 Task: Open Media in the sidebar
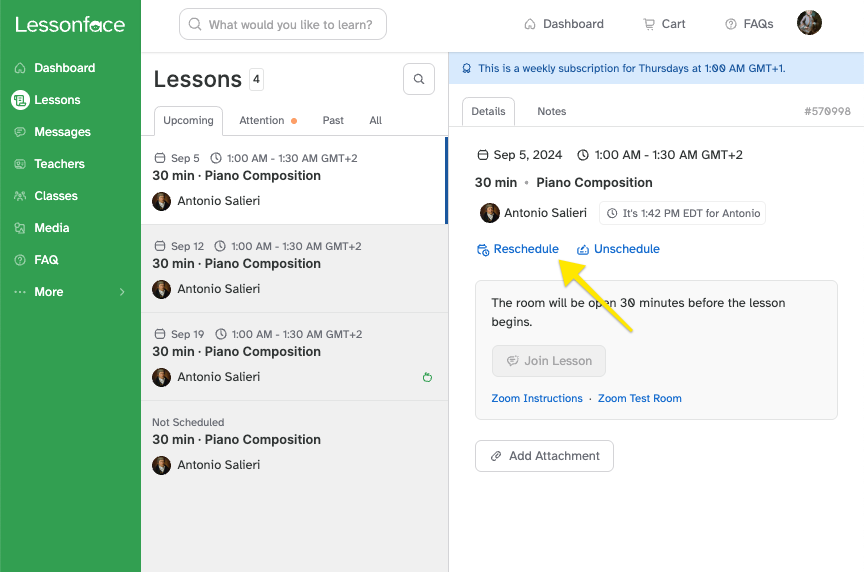pos(51,228)
